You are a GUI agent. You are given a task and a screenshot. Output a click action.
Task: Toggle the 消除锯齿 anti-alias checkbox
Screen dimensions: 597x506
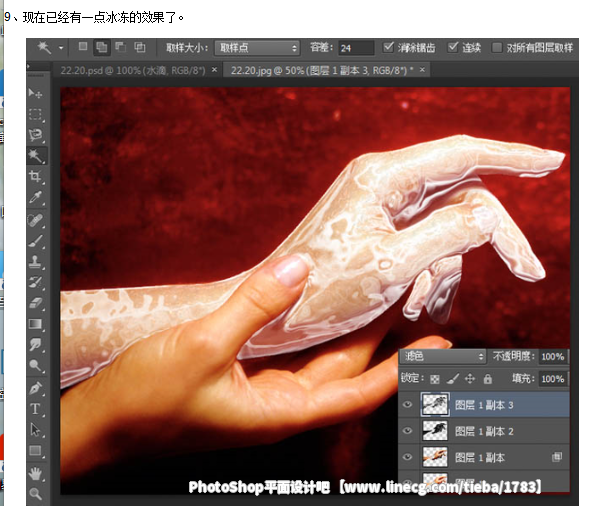(x=388, y=47)
